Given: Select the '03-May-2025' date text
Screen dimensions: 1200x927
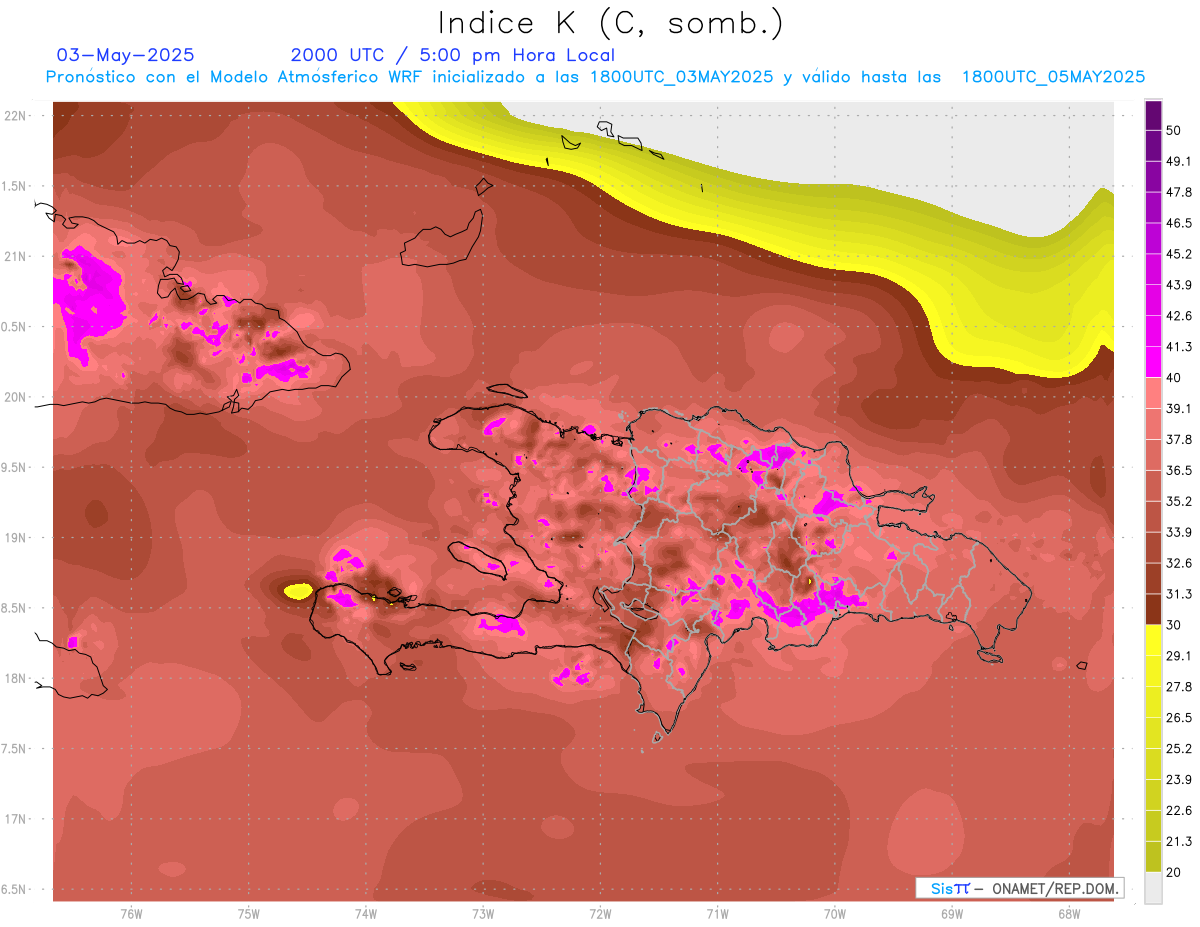Looking at the screenshot, I should [x=126, y=55].
